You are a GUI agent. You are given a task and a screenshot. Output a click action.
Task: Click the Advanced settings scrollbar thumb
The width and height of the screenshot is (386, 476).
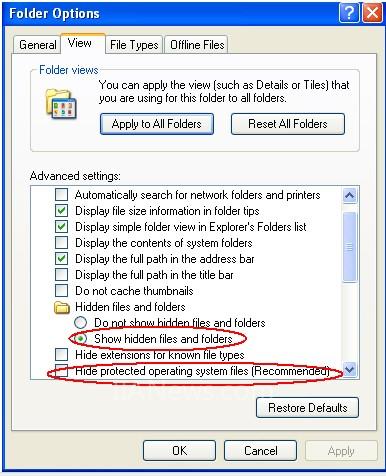click(x=350, y=247)
